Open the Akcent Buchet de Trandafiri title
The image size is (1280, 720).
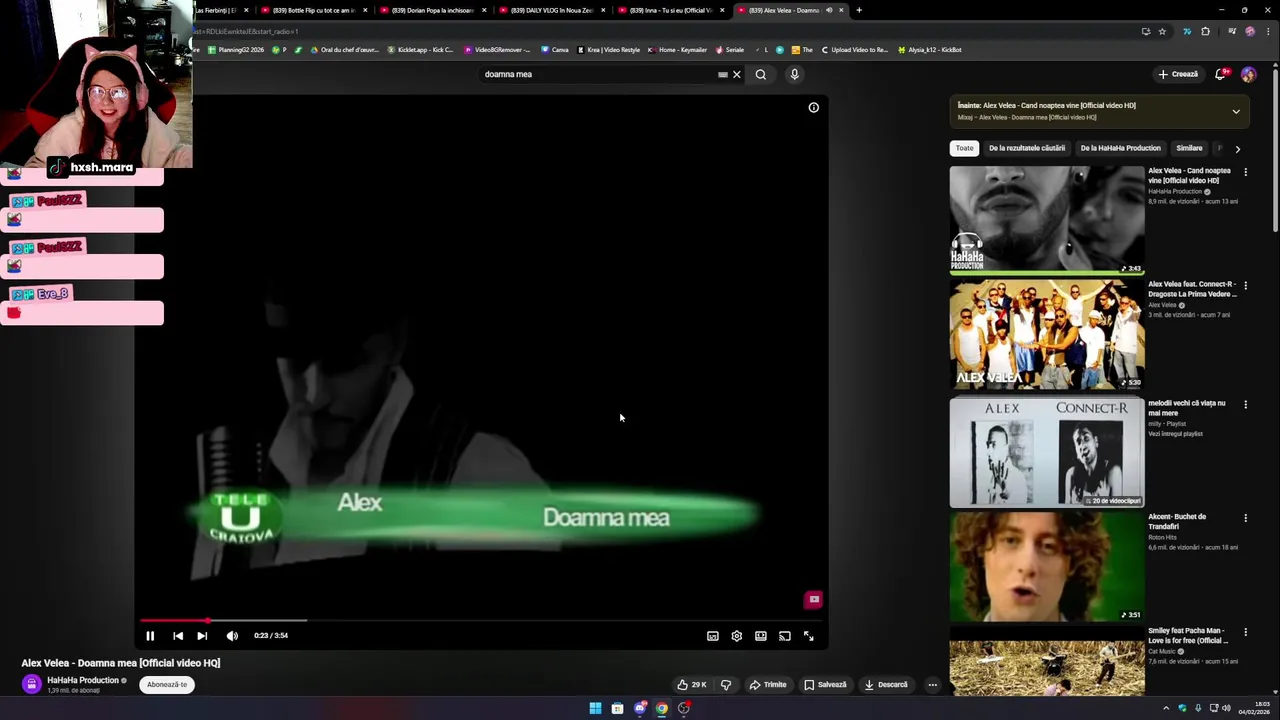[x=1177, y=521]
